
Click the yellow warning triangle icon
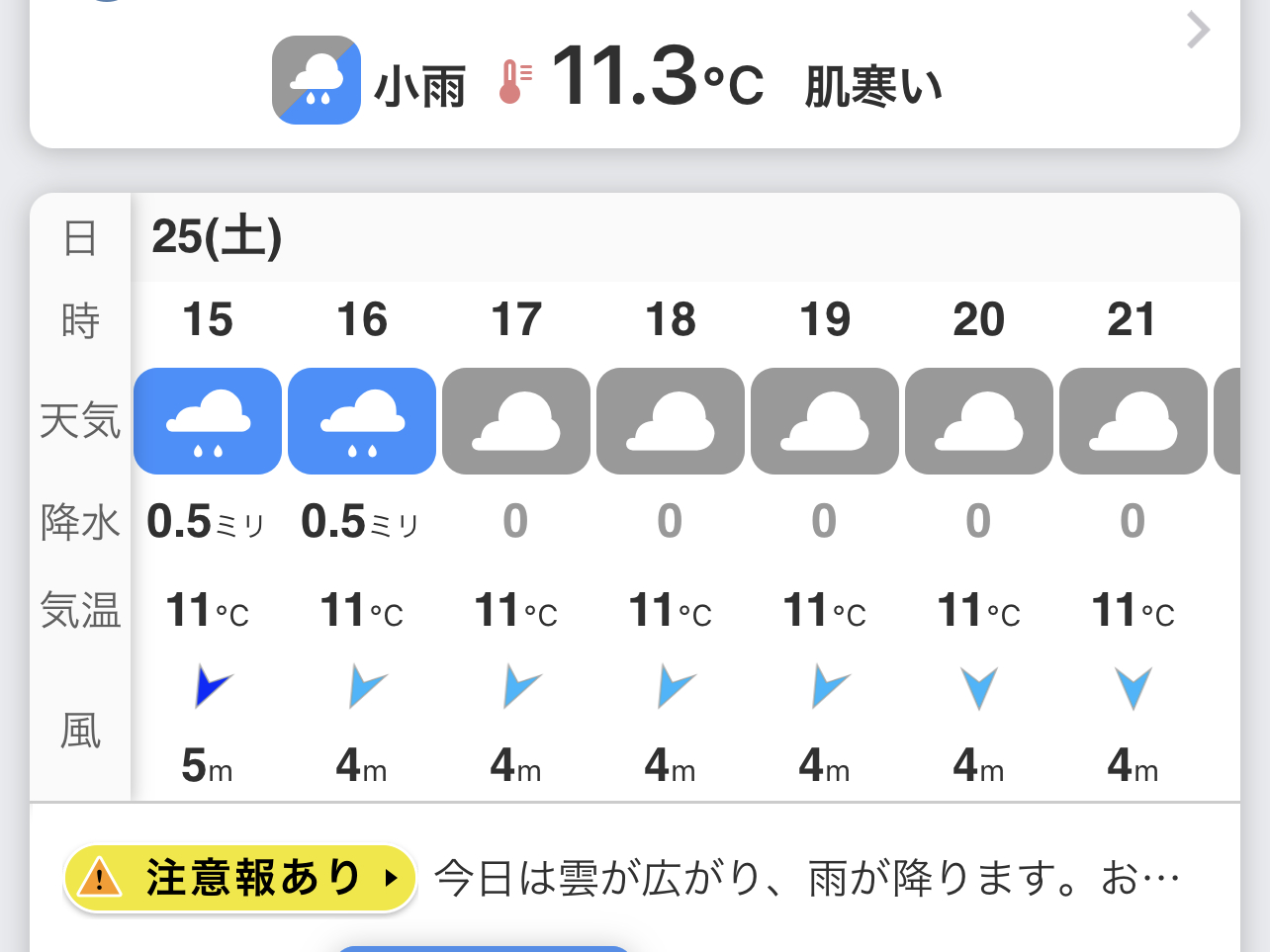[x=100, y=878]
